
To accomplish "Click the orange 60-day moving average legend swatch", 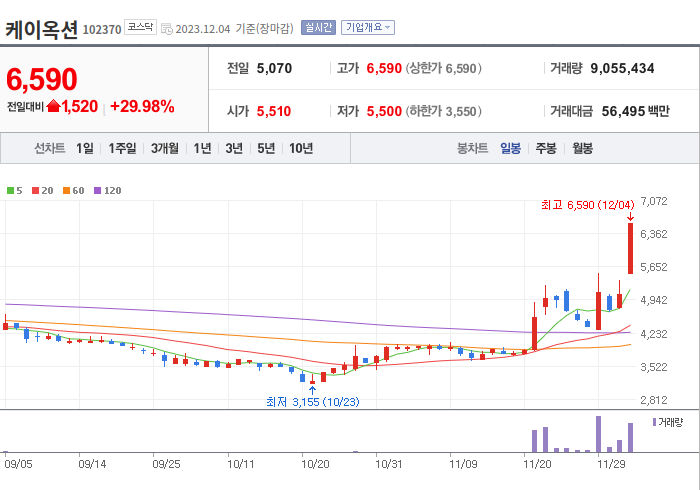I will click(x=67, y=191).
